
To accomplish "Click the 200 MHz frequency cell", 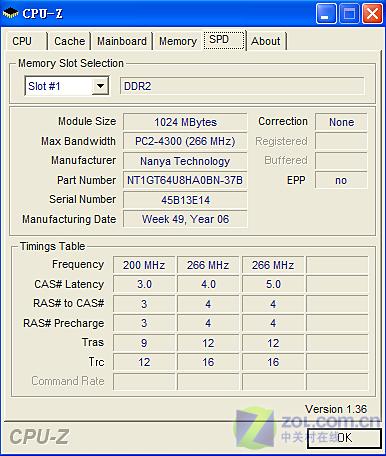I will [144, 265].
